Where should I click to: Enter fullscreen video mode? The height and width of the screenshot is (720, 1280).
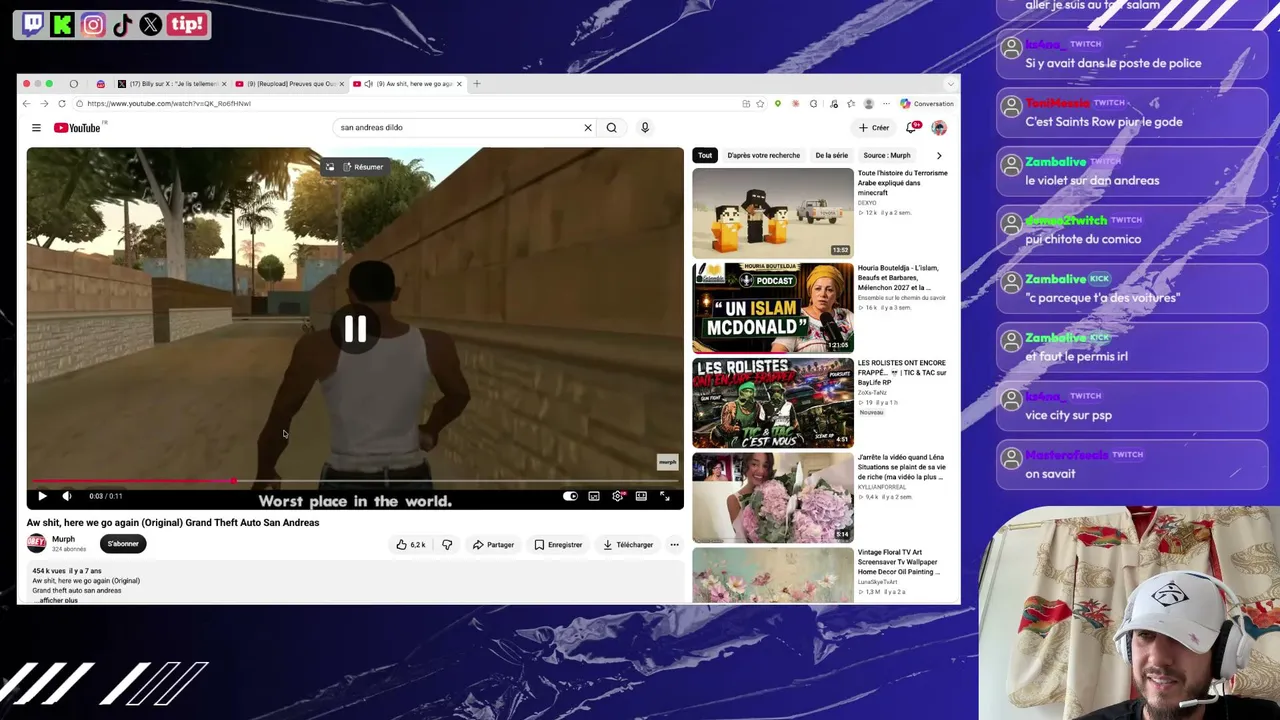(x=665, y=496)
